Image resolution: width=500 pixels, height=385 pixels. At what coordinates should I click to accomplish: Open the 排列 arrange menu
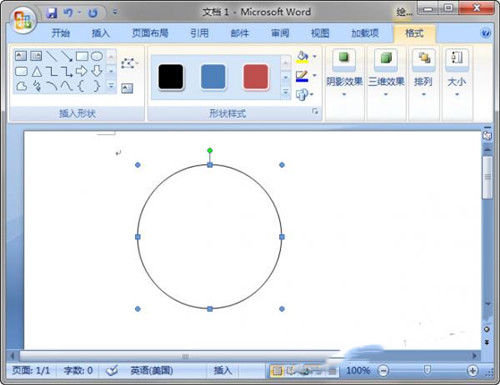pyautogui.click(x=423, y=73)
